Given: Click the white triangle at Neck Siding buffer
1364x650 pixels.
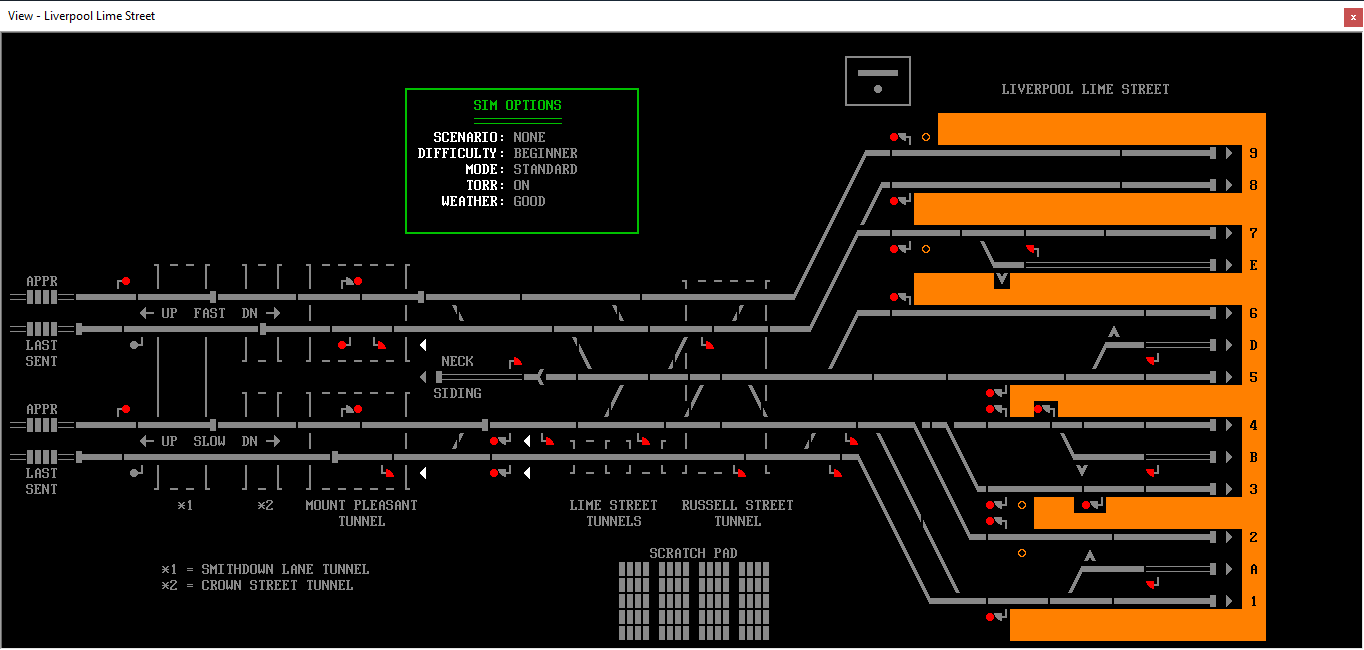Looking at the screenshot, I should [423, 377].
